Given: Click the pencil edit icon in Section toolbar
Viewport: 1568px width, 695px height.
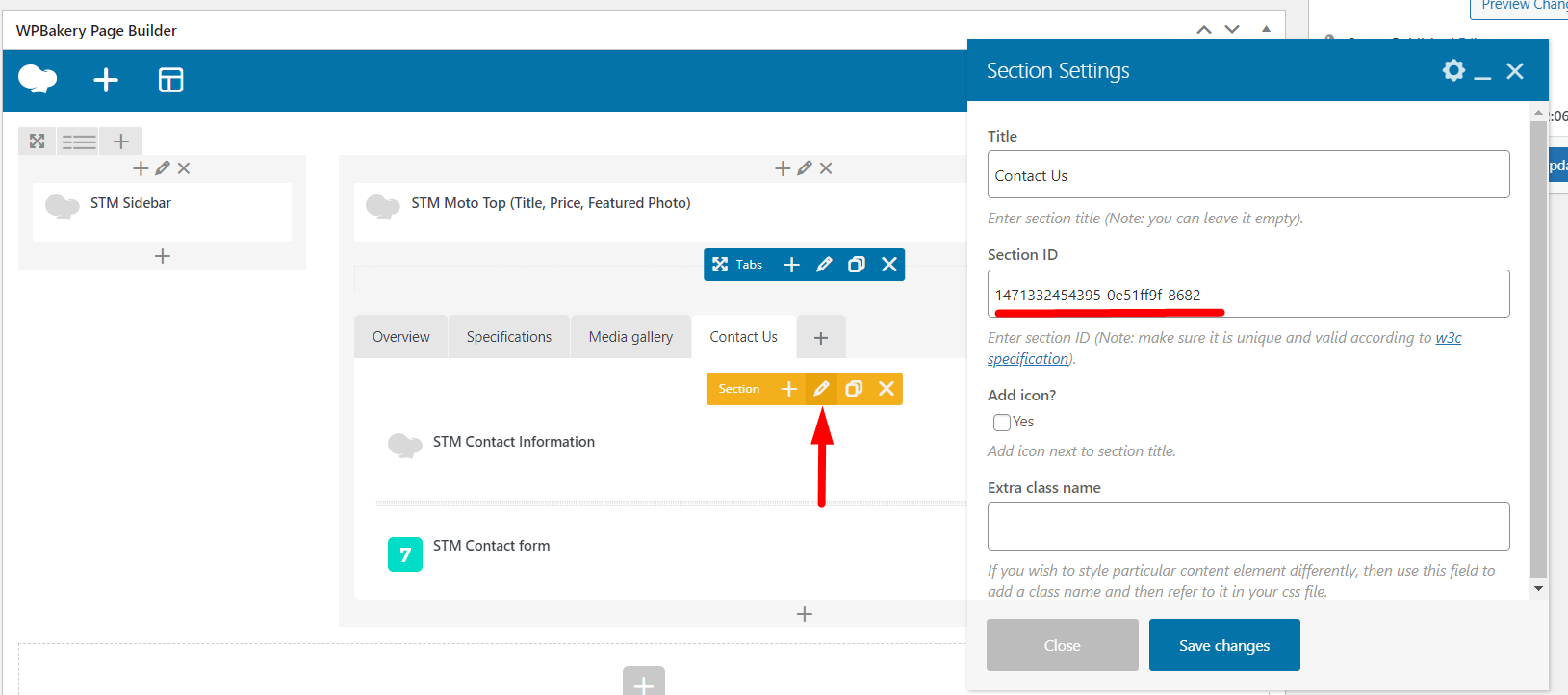Looking at the screenshot, I should pyautogui.click(x=821, y=389).
